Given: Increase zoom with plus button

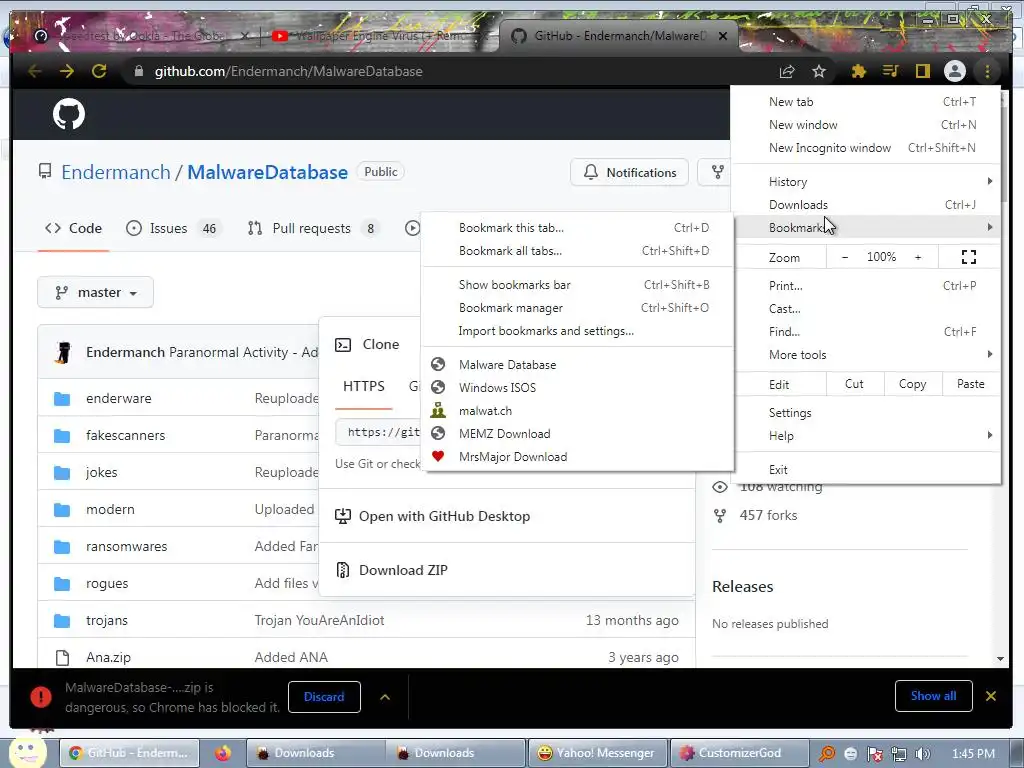Looking at the screenshot, I should tap(918, 257).
